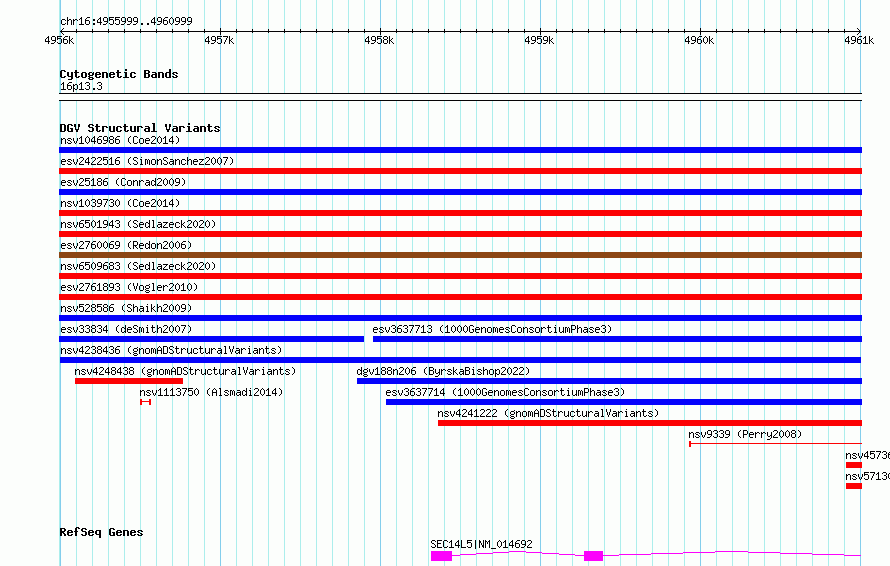Open esv3637713 (1000GenomesConsortiumPhase3) label
The image size is (890, 566).
tap(492, 329)
